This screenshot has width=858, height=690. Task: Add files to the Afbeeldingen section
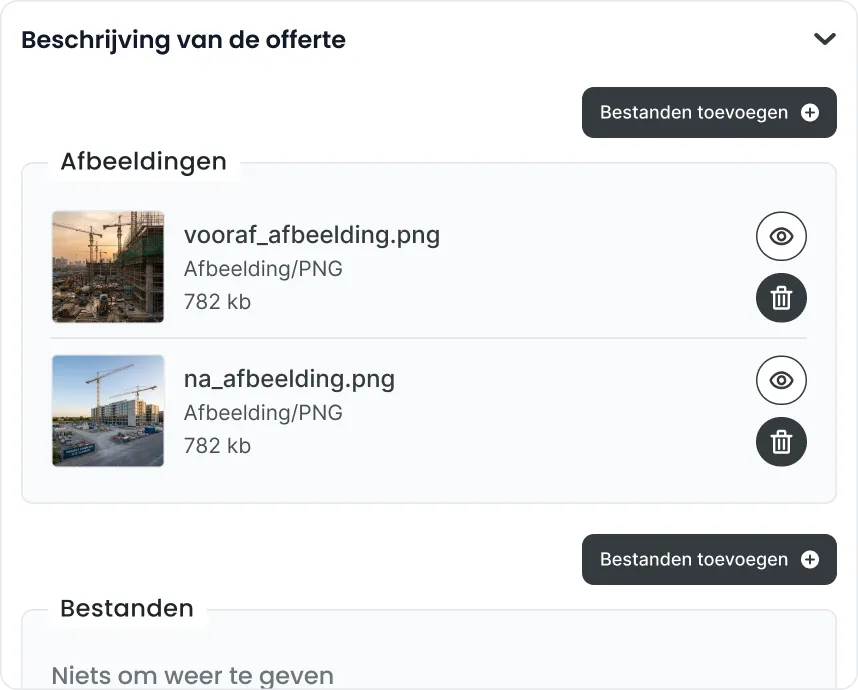point(709,113)
